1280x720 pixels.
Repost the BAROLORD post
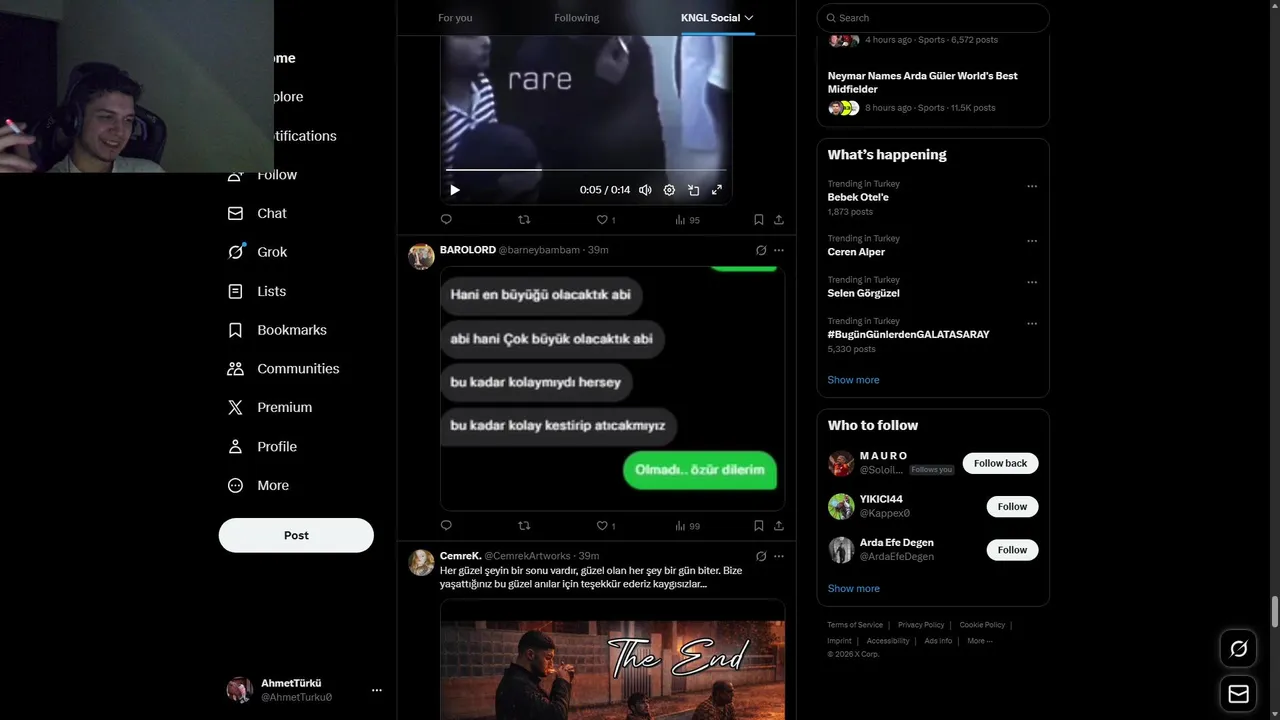tap(524, 526)
